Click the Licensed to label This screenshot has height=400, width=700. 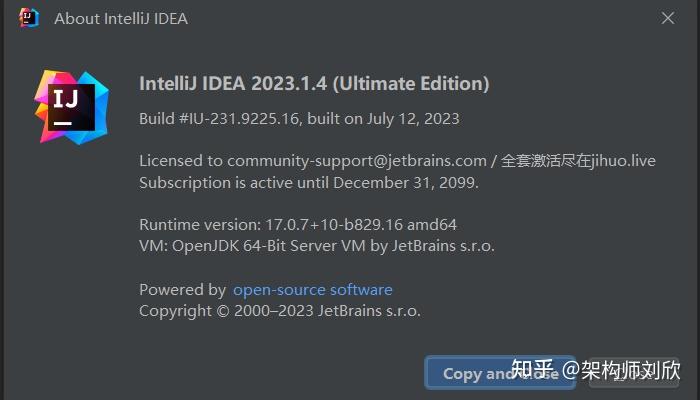click(180, 161)
